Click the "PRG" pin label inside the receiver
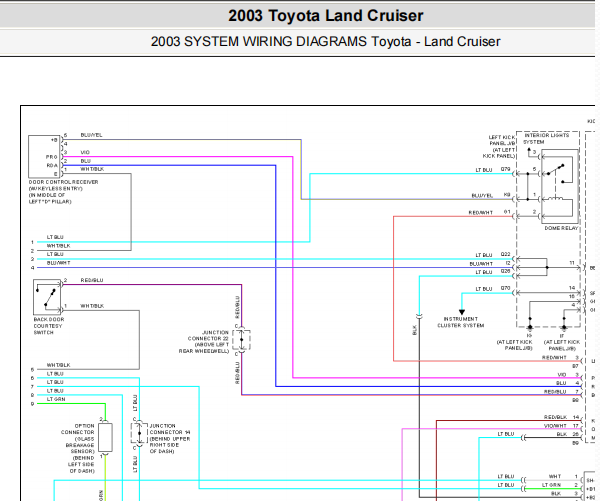Image resolution: width=600 pixels, height=501 pixels. point(51,157)
